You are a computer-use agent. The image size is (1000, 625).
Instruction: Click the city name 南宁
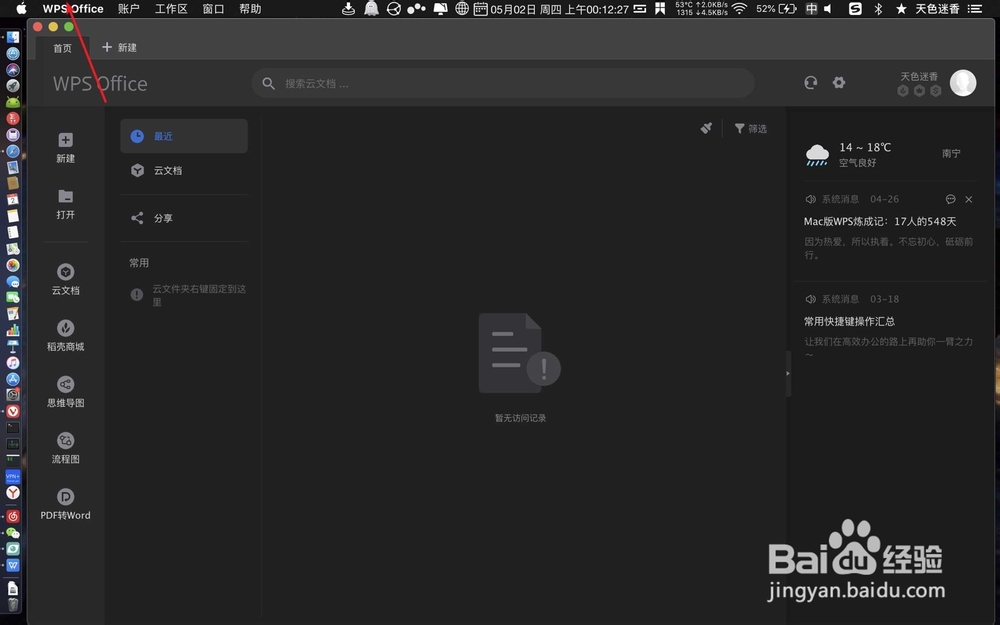(951, 153)
